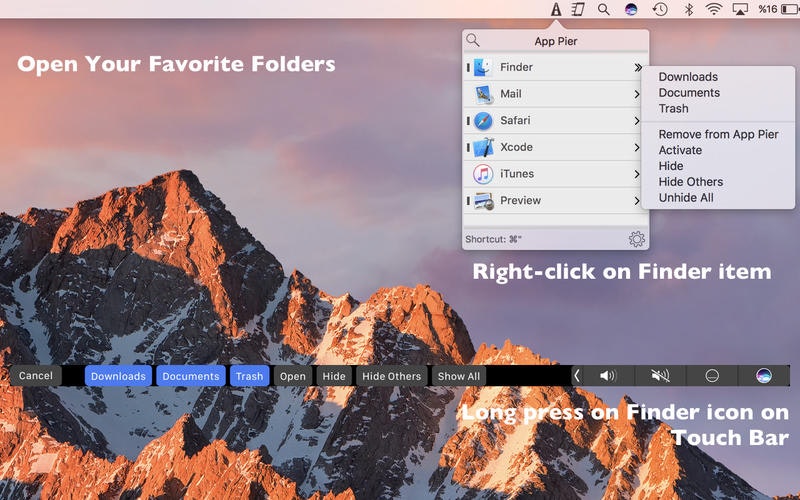Click the Safari label in App Pier
Viewport: 800px width, 500px height.
515,120
